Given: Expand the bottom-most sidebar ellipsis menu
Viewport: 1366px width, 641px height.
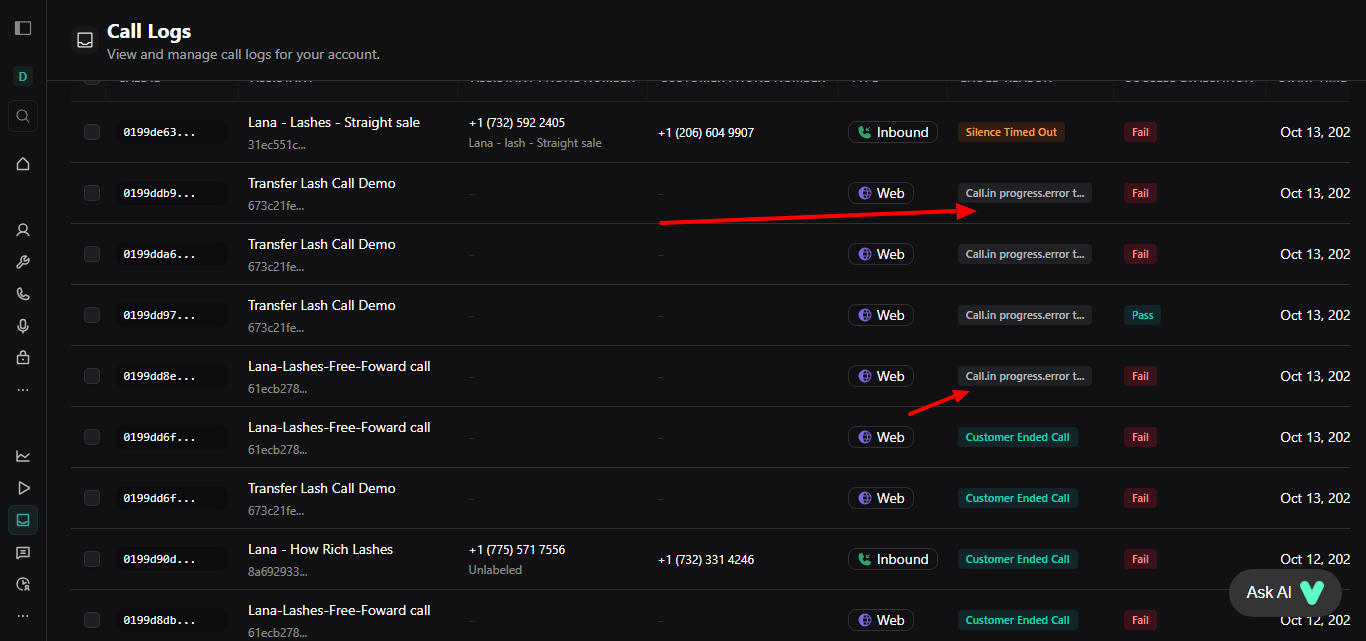Looking at the screenshot, I should tap(23, 616).
